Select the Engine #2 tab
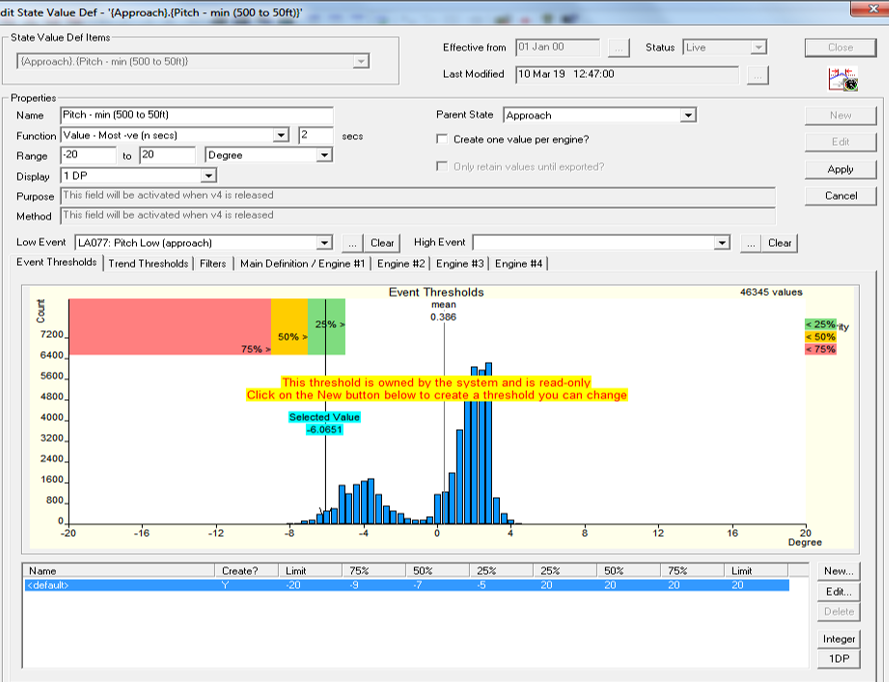889x682 pixels. point(401,264)
